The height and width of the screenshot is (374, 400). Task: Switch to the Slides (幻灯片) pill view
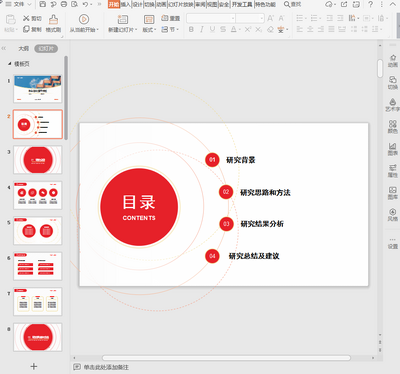(x=46, y=49)
